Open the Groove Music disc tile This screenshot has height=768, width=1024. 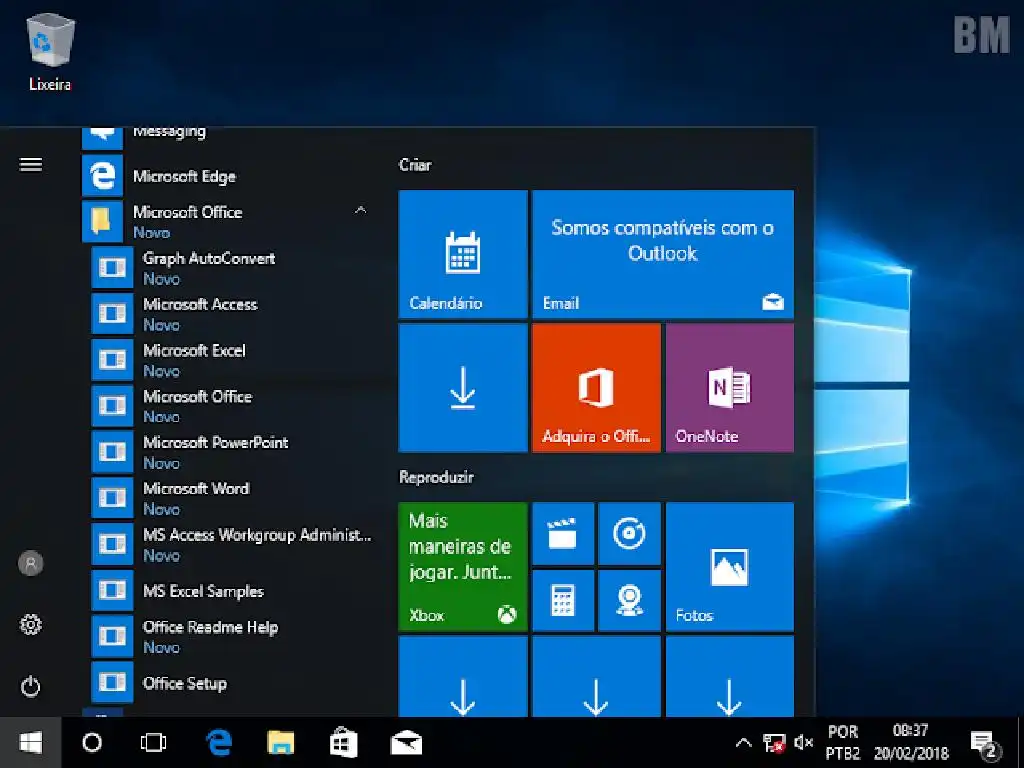tap(630, 533)
